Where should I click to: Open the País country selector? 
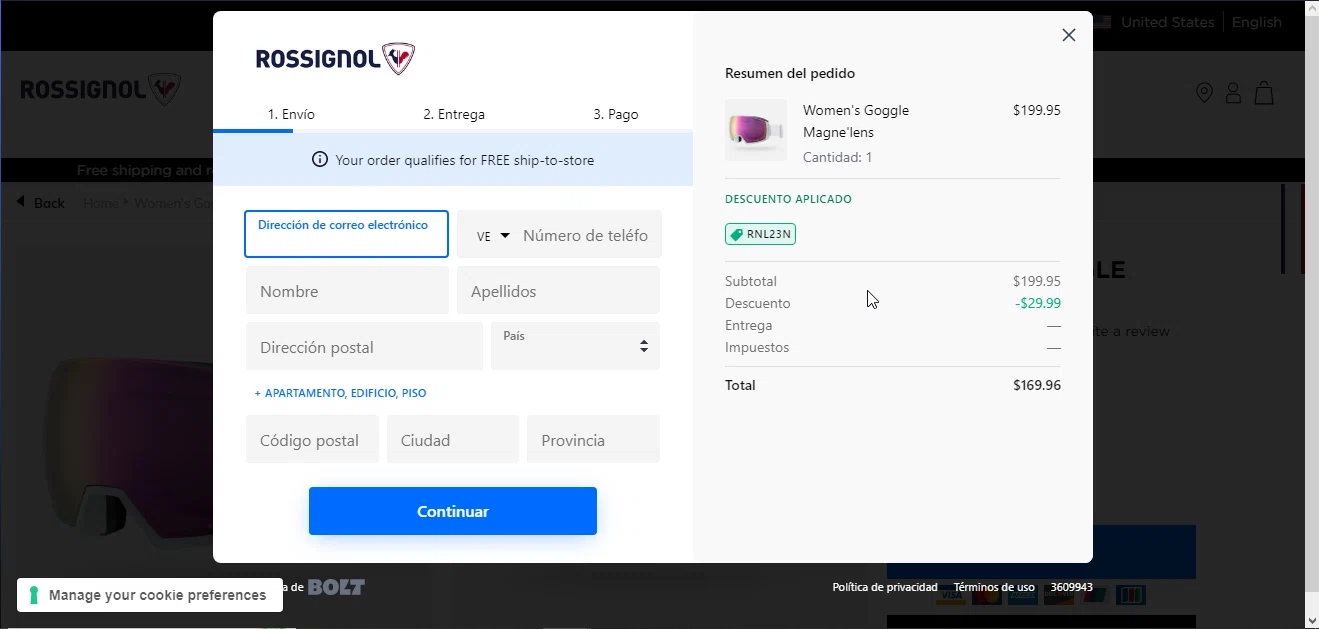click(x=575, y=346)
